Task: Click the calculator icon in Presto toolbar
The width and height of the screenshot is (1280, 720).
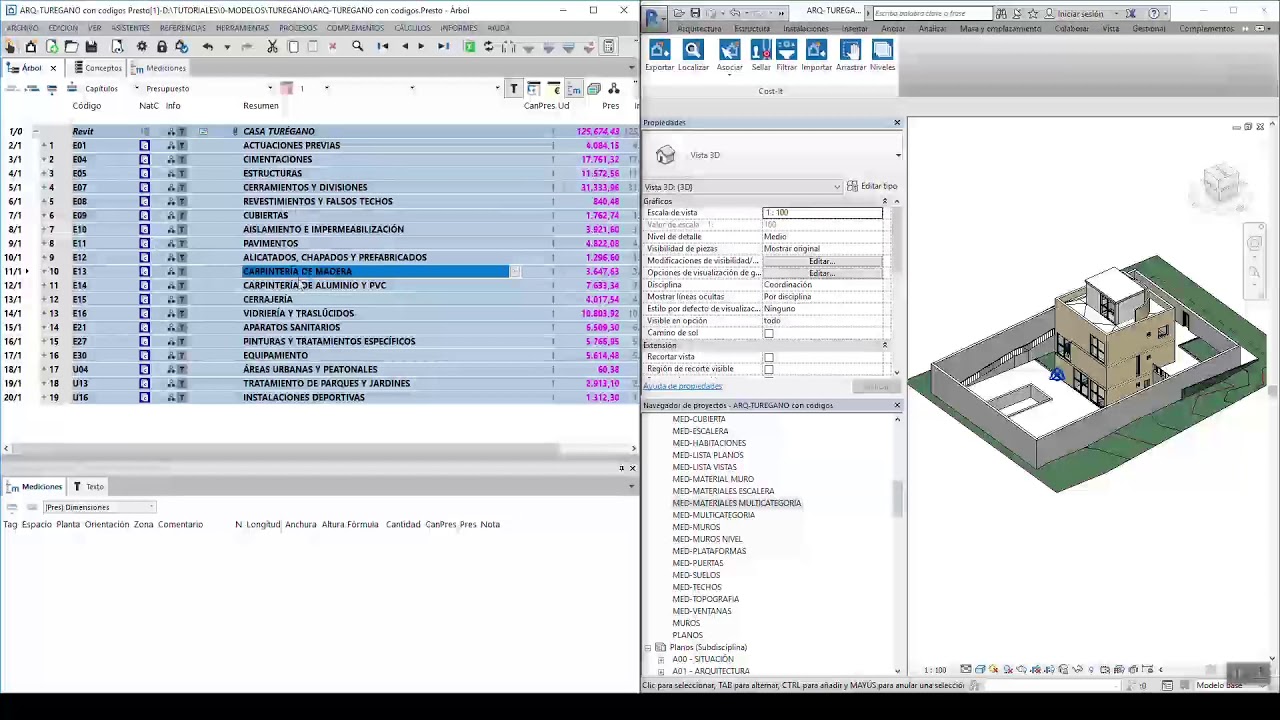Action: [609, 47]
